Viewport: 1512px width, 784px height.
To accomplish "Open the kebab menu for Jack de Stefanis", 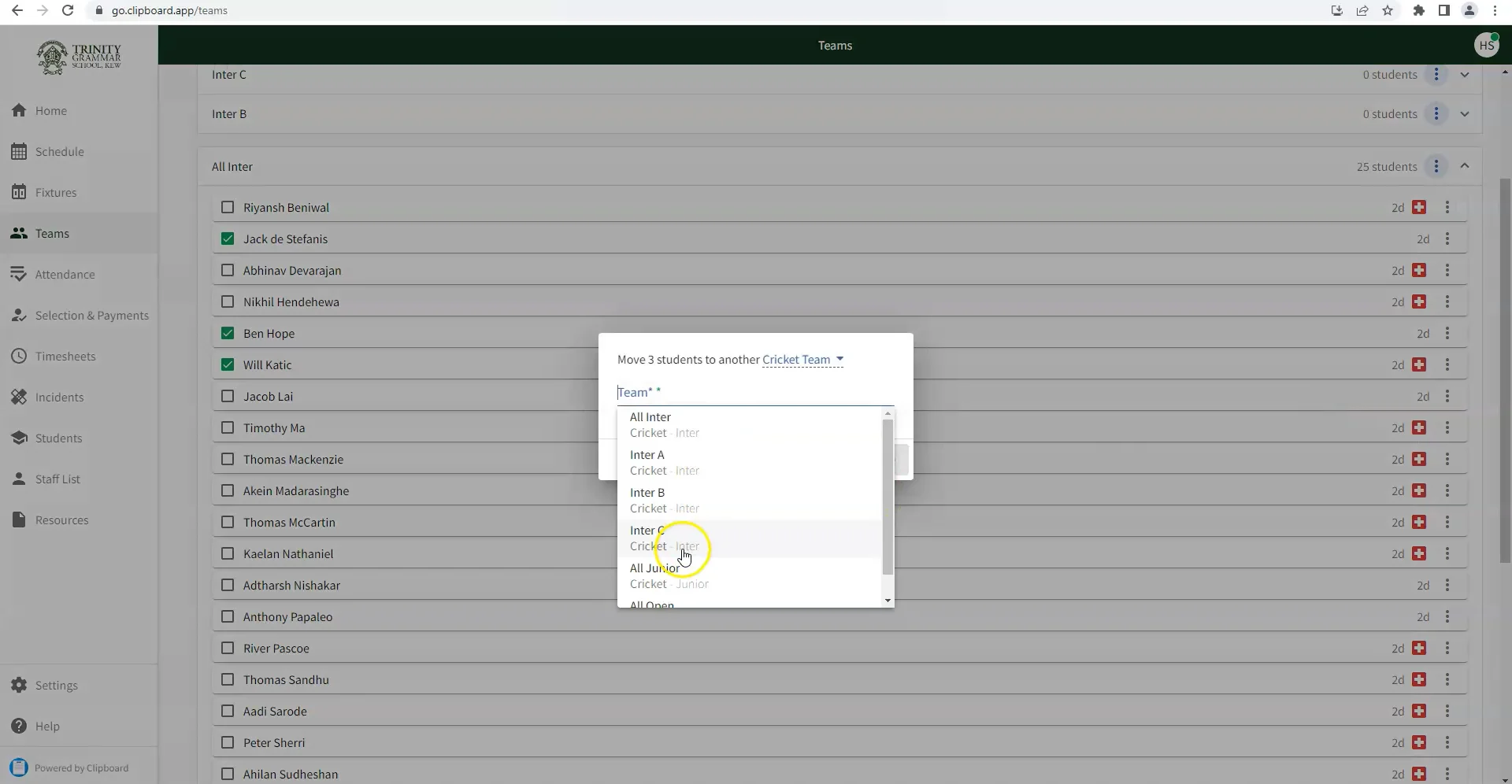I will pos(1448,239).
